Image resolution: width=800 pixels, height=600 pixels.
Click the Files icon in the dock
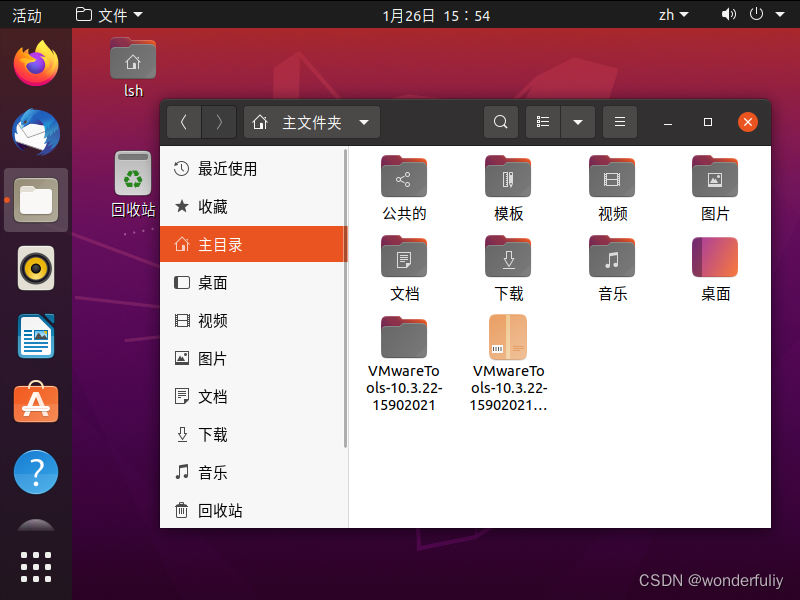point(36,200)
